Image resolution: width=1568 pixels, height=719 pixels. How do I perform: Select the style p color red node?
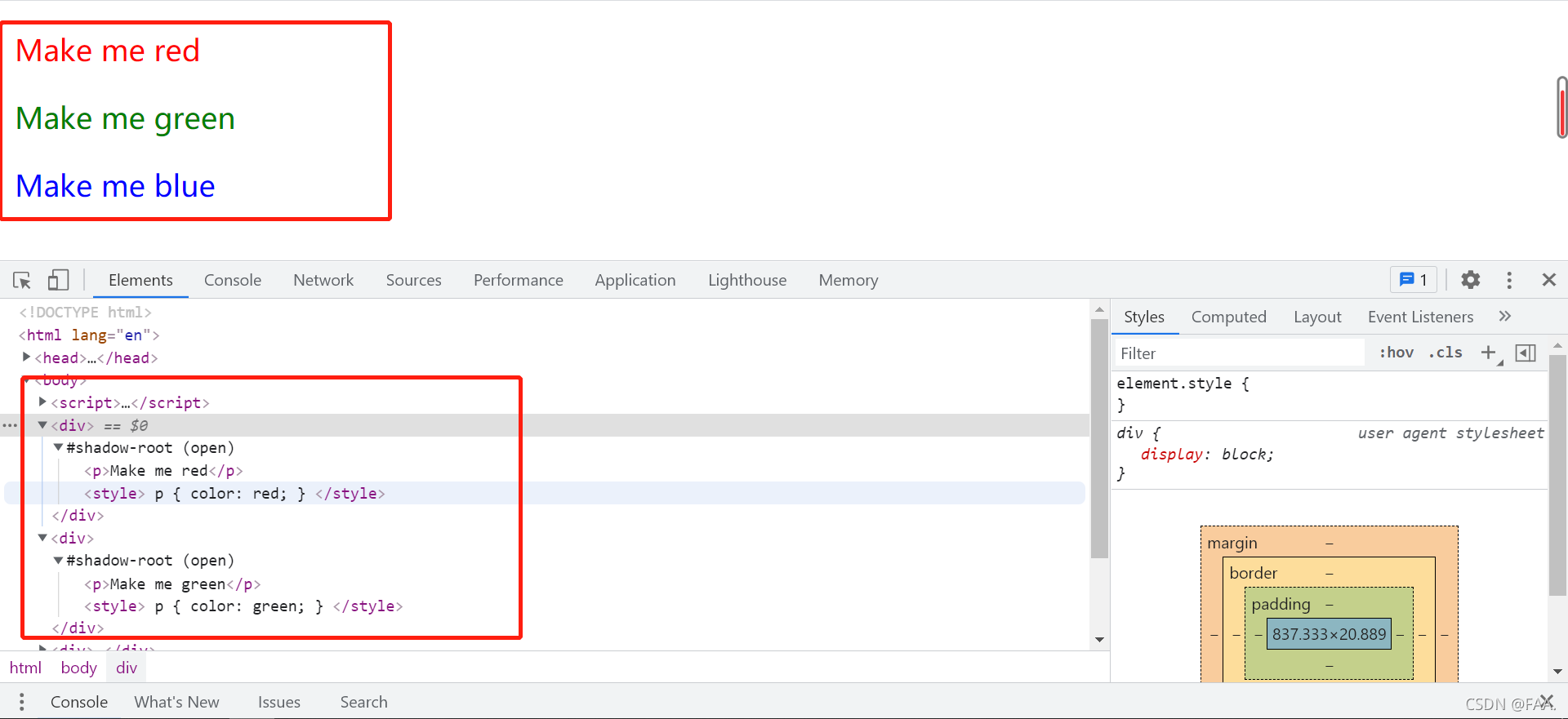click(234, 493)
